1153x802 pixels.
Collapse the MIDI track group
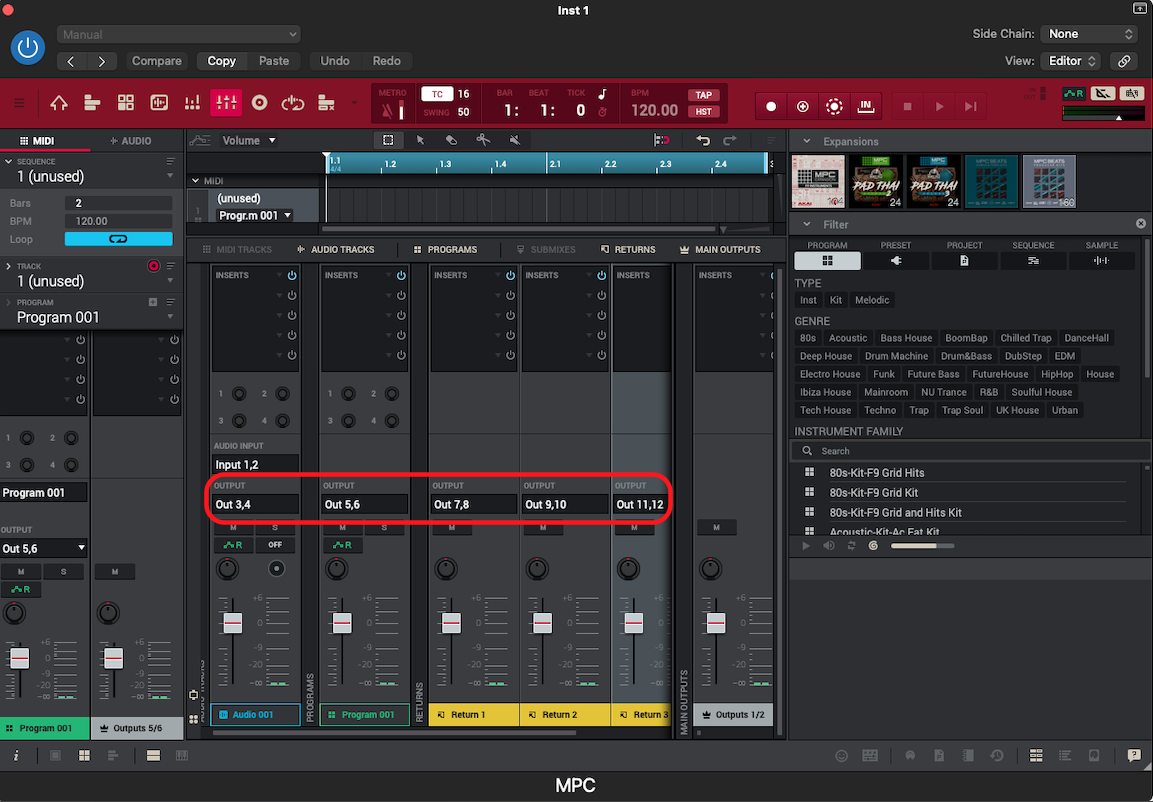196,181
